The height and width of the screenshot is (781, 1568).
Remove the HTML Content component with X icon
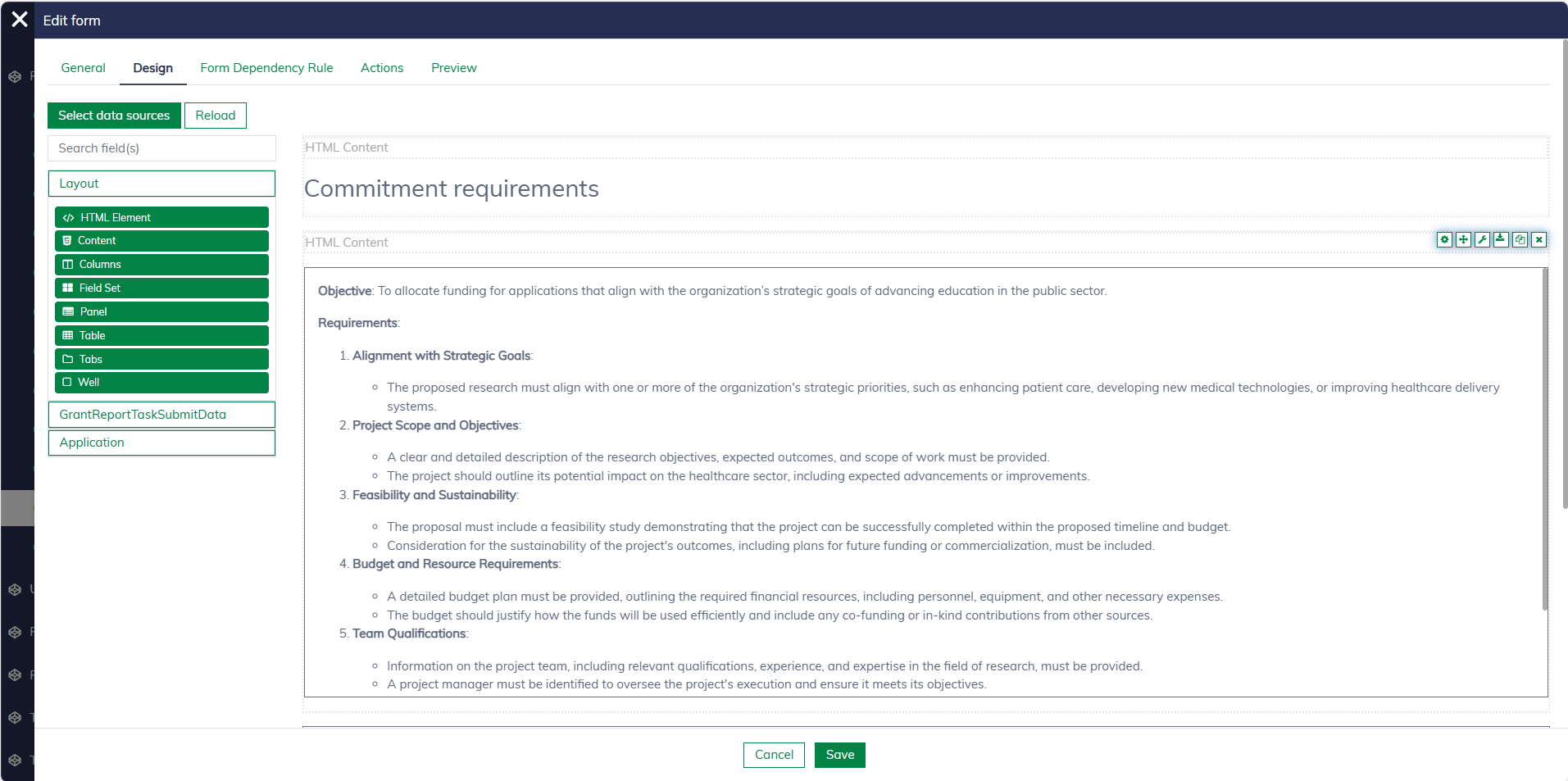[x=1539, y=239]
